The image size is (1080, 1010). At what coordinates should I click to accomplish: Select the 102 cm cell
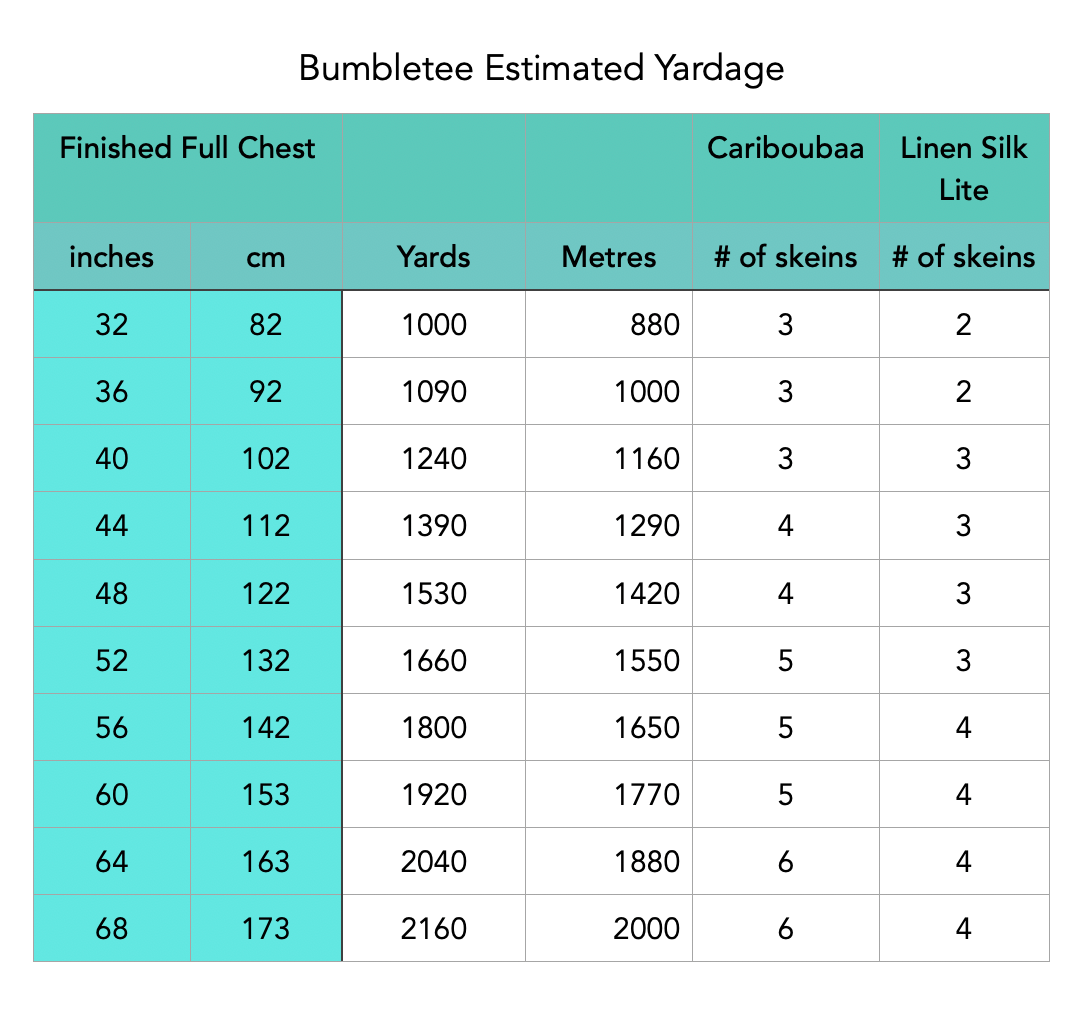tap(265, 458)
